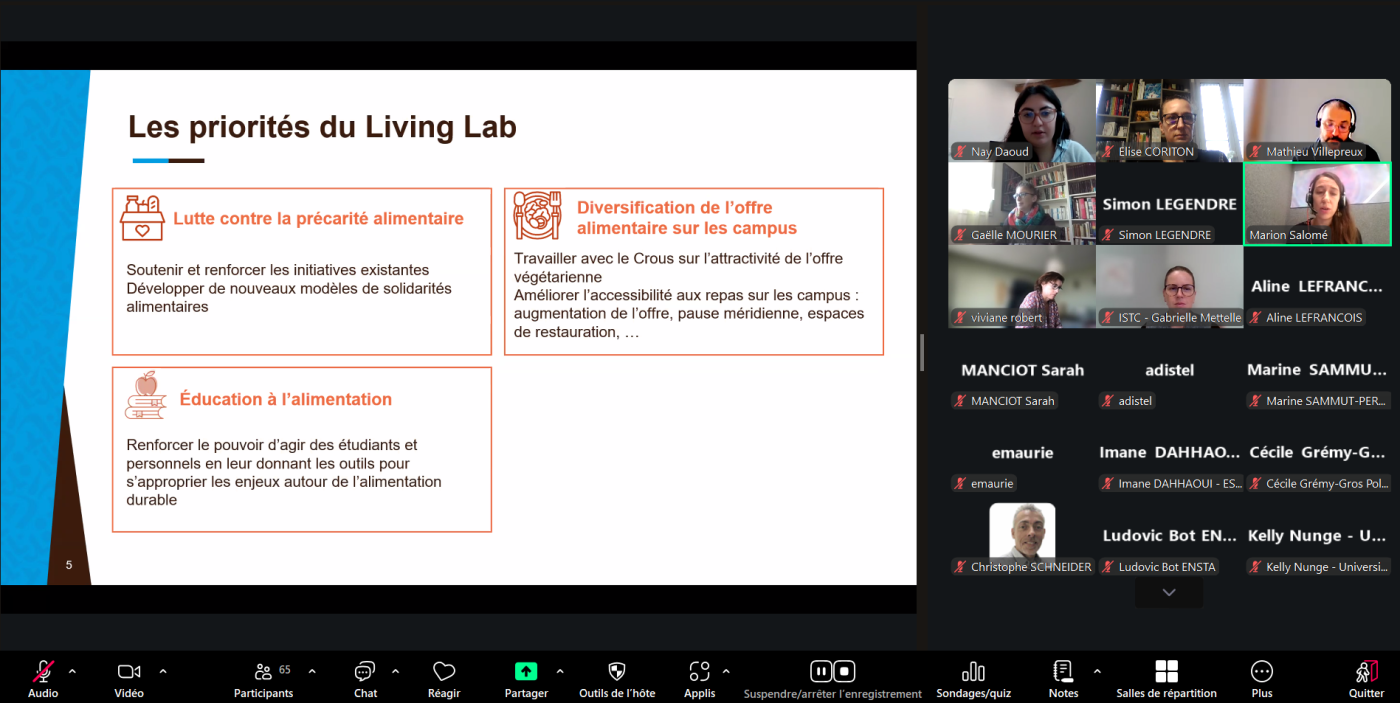Expand audio options arrow next to Audio
Screen dimensions: 1400x703
point(72,671)
